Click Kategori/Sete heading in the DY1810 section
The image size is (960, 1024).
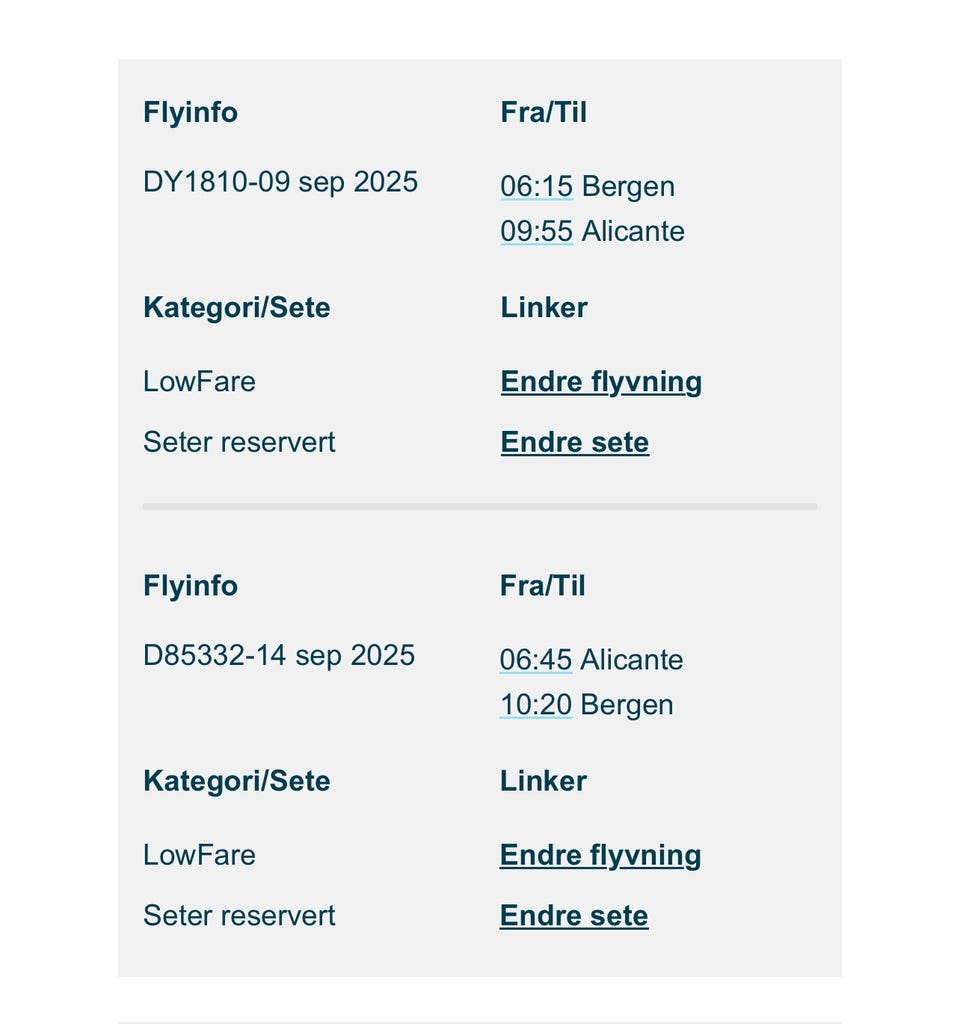tap(236, 307)
